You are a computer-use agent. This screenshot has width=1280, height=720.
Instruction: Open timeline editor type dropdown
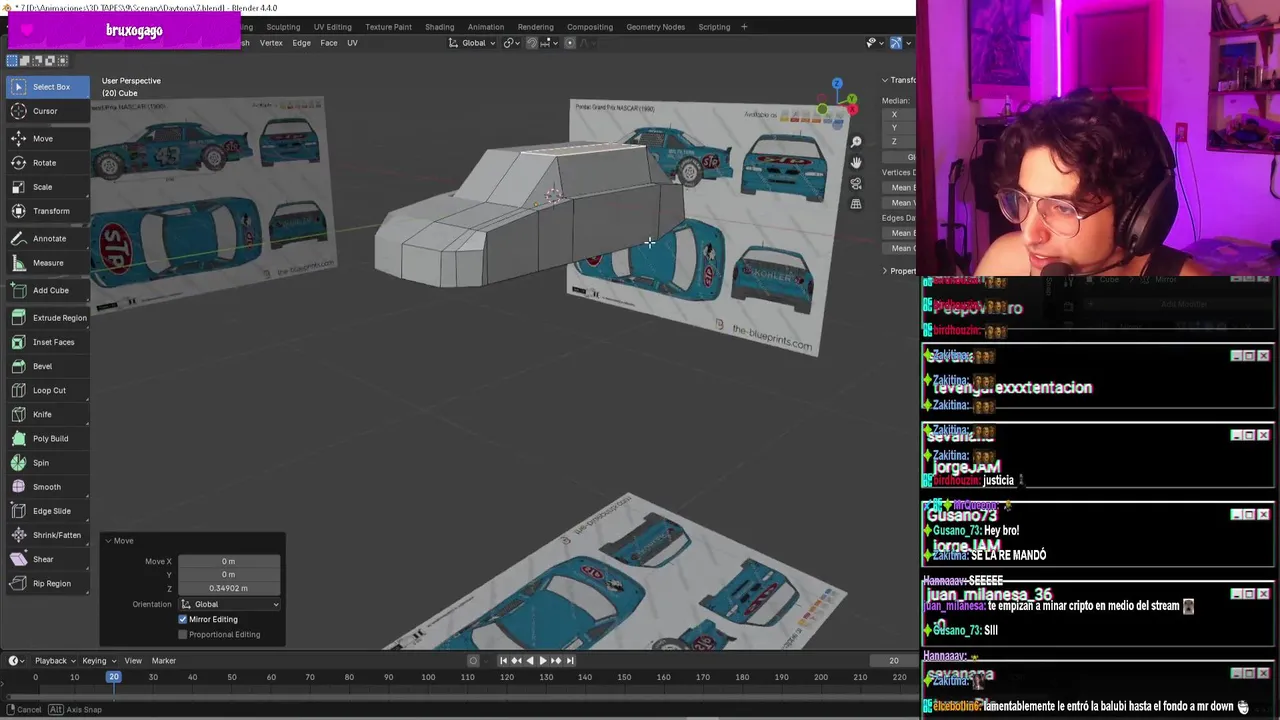[x=16, y=660]
